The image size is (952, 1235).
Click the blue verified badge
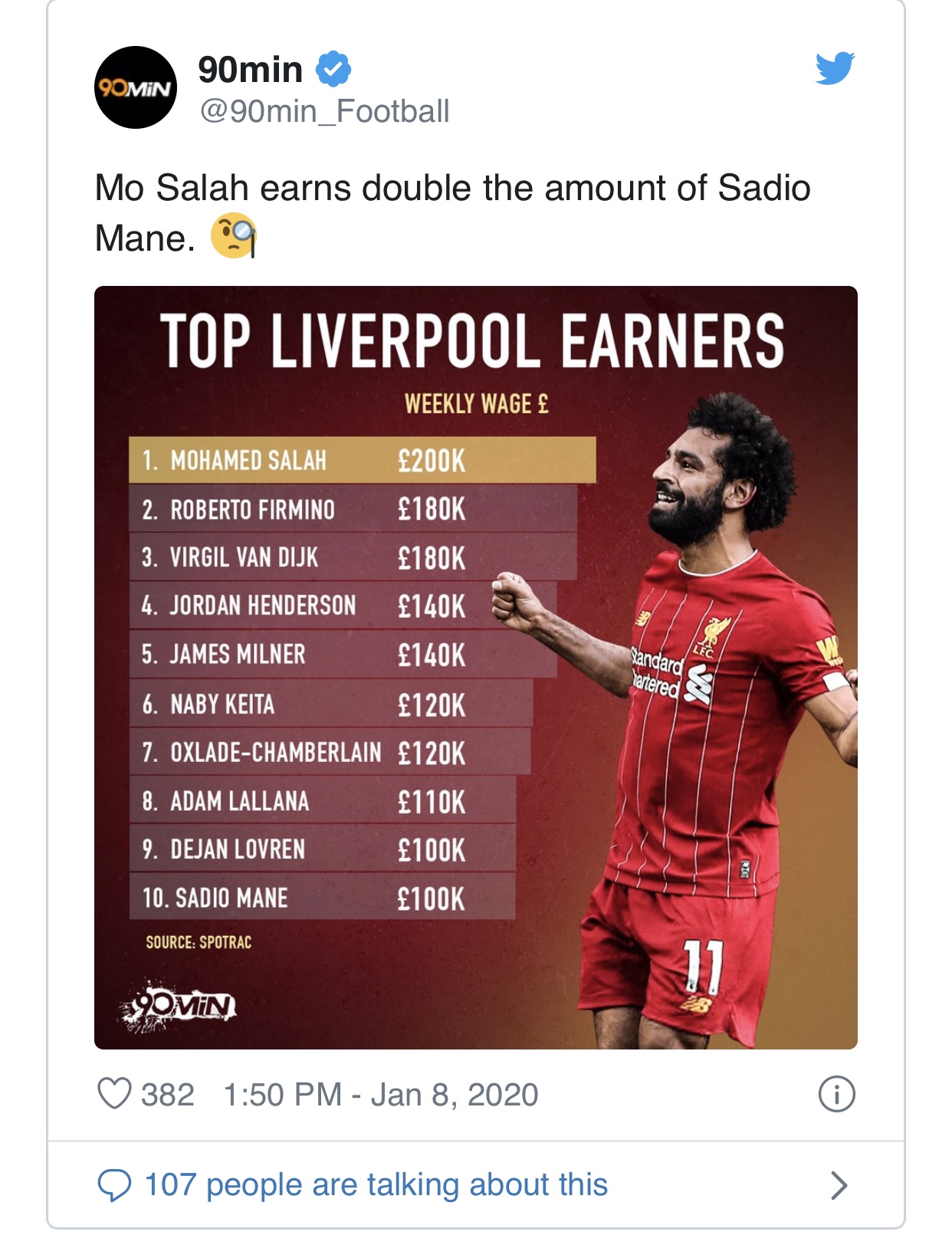click(333, 69)
